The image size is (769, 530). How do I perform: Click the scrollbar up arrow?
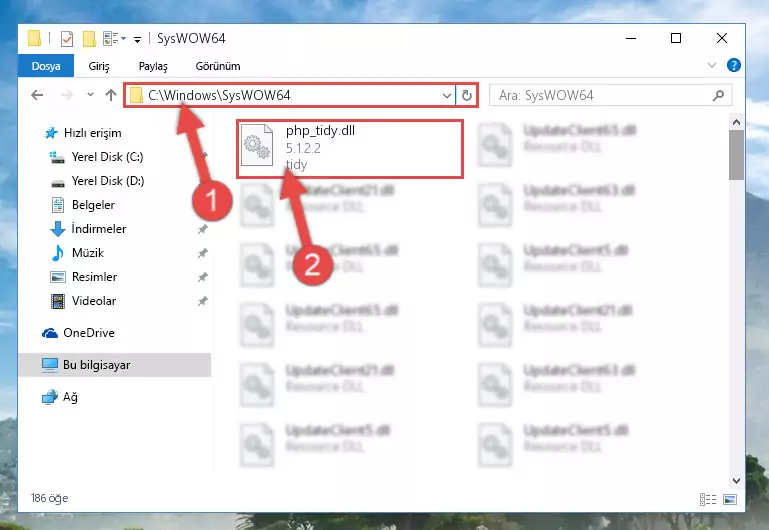coord(736,122)
